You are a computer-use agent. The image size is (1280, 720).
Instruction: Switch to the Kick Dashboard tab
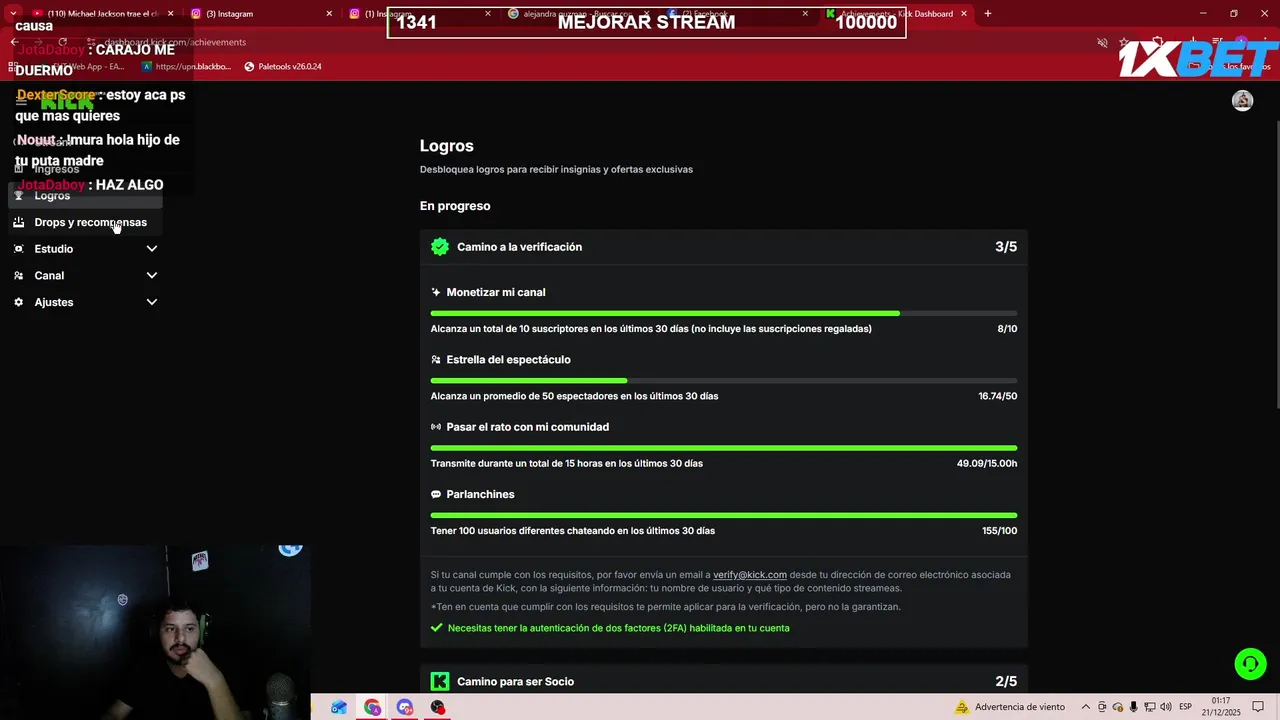[897, 14]
